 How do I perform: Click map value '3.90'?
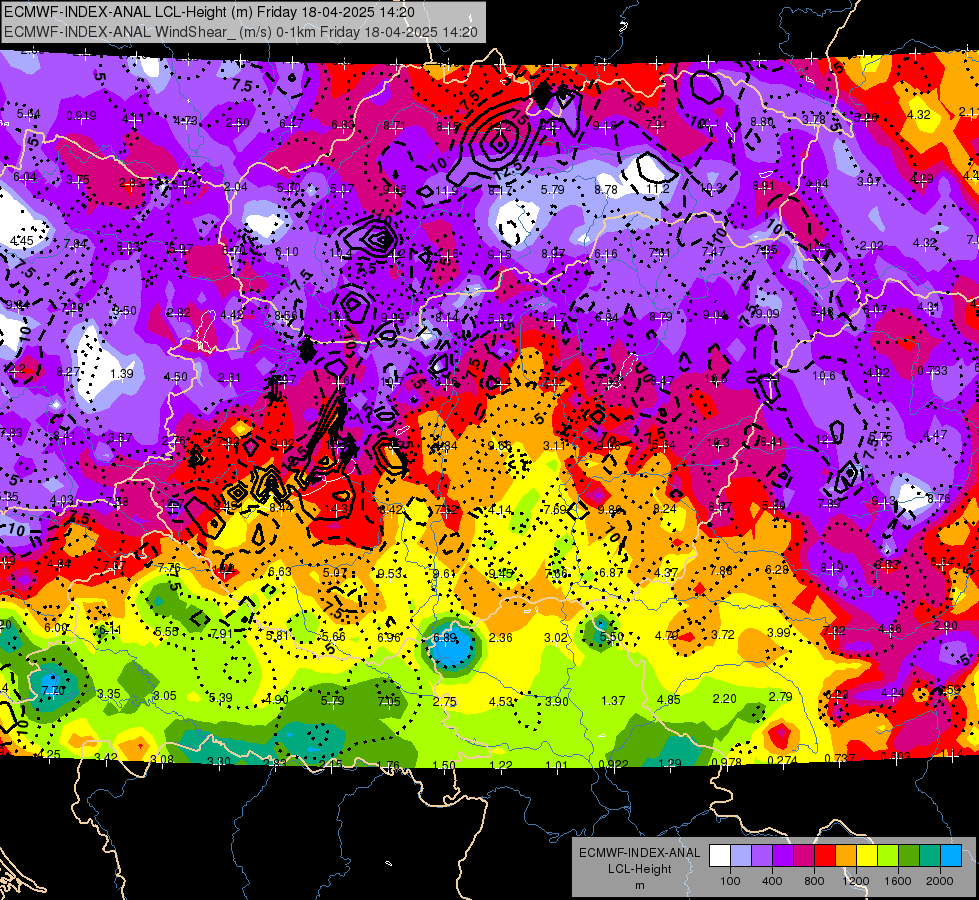(556, 701)
